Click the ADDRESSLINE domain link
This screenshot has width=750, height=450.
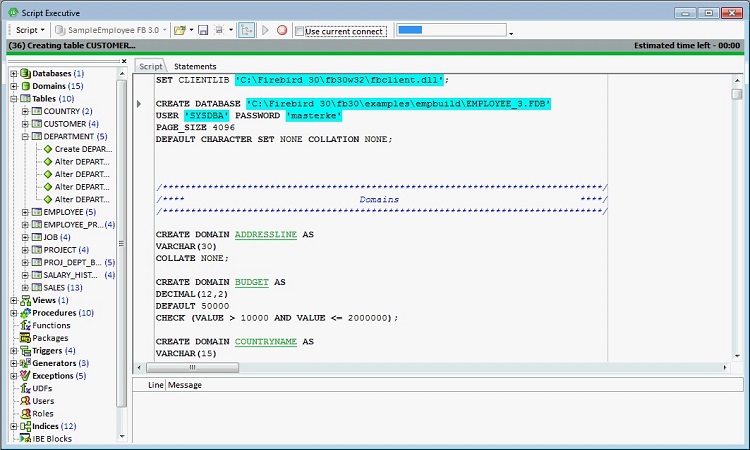coord(267,234)
